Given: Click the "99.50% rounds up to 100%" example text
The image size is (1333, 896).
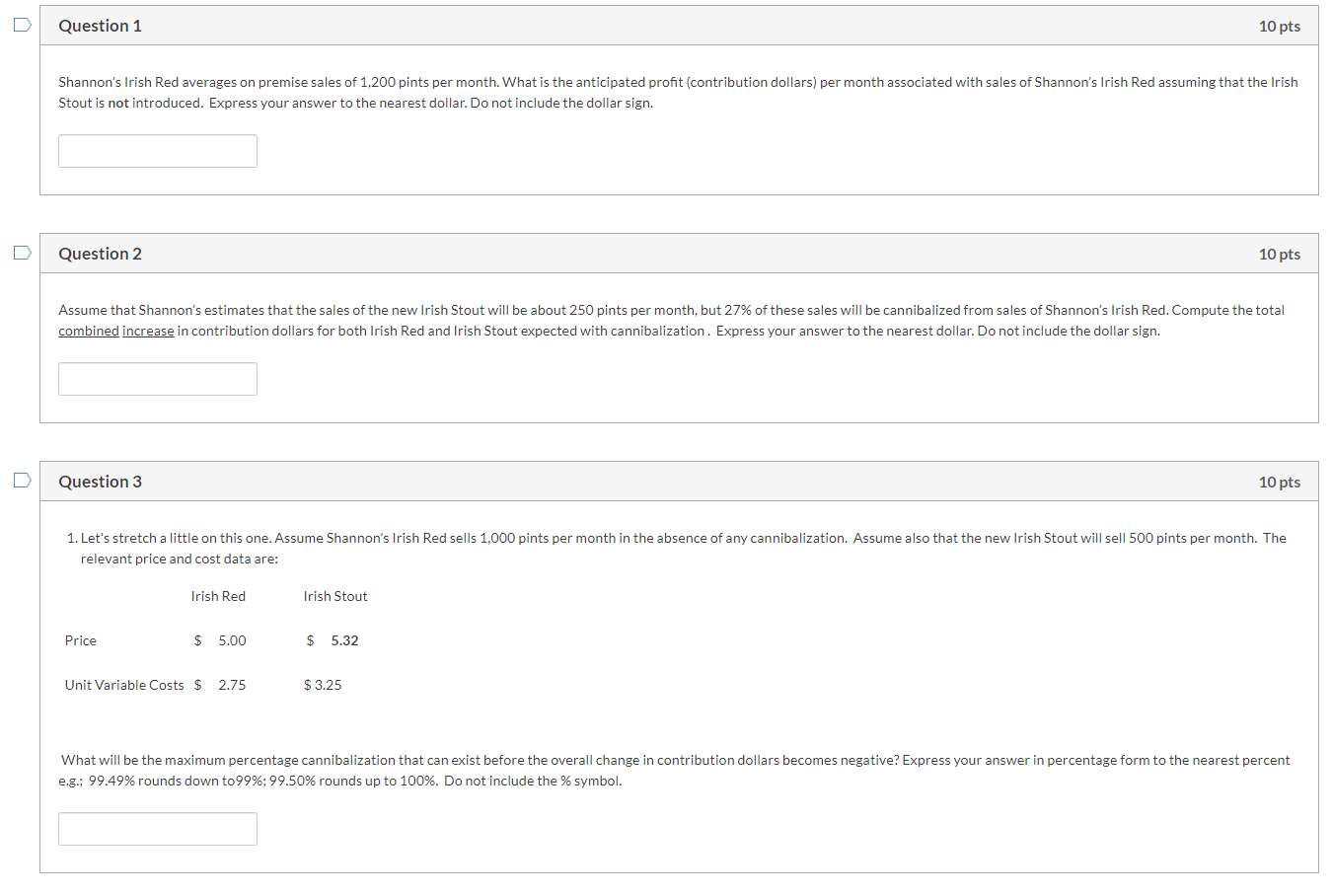Looking at the screenshot, I should pos(353,781).
